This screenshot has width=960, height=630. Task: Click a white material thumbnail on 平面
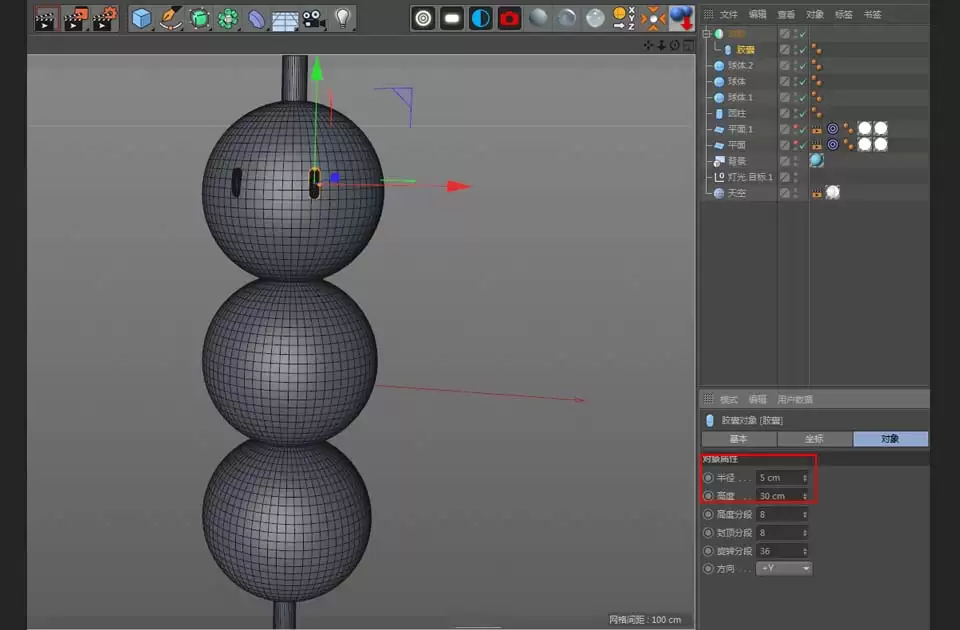click(x=866, y=145)
